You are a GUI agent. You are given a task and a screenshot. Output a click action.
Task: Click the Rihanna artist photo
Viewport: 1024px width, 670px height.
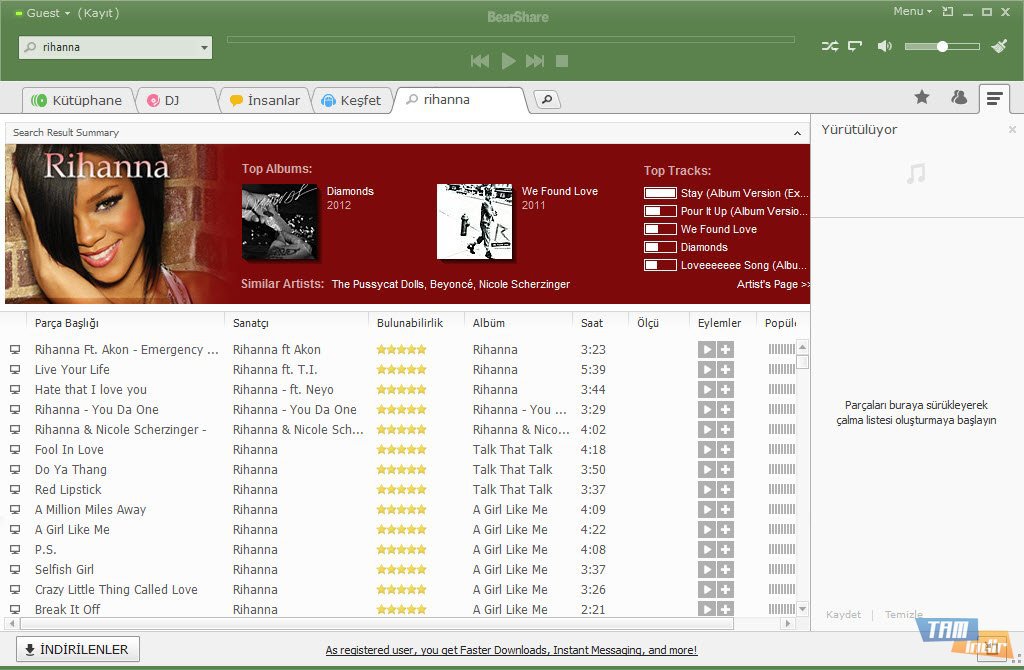coord(114,224)
